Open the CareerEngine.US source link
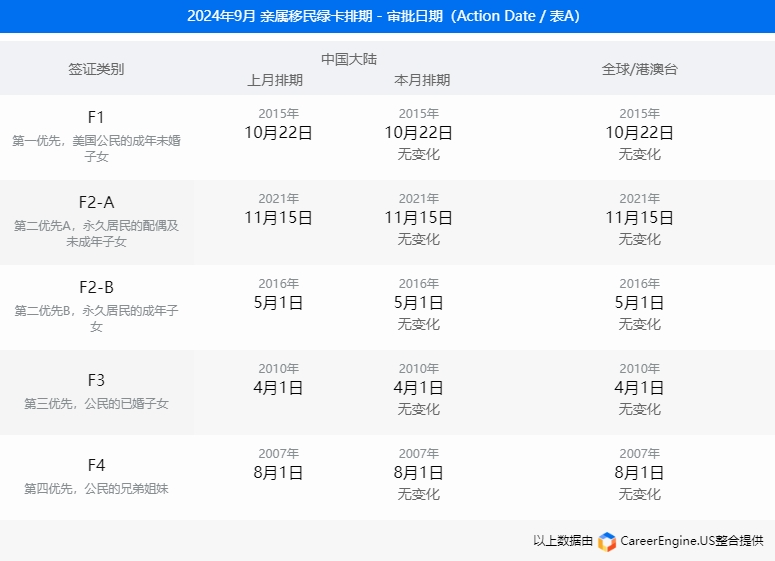The width and height of the screenshot is (775, 561). (692, 541)
